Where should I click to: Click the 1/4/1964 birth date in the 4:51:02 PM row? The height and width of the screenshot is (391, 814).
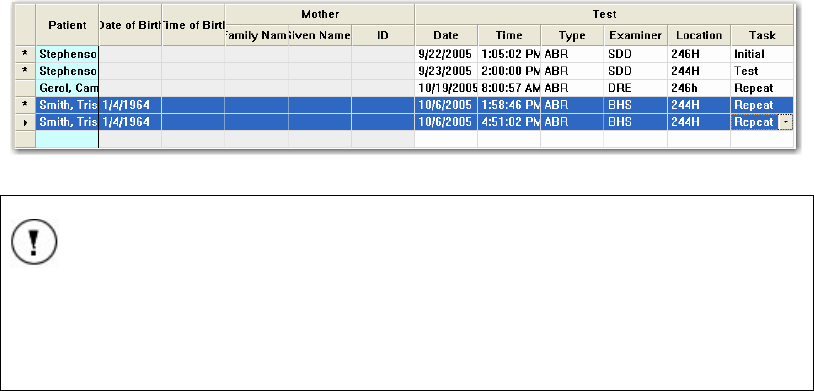130,122
